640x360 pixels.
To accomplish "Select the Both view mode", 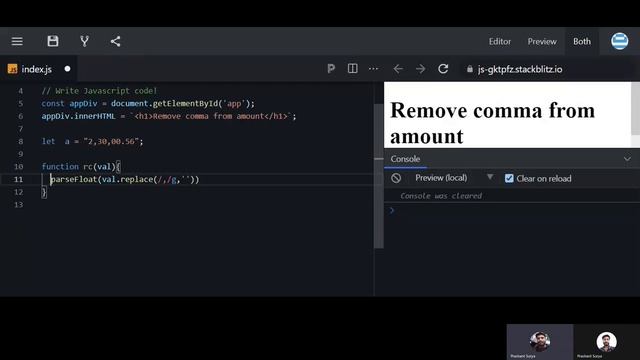I will (582, 41).
